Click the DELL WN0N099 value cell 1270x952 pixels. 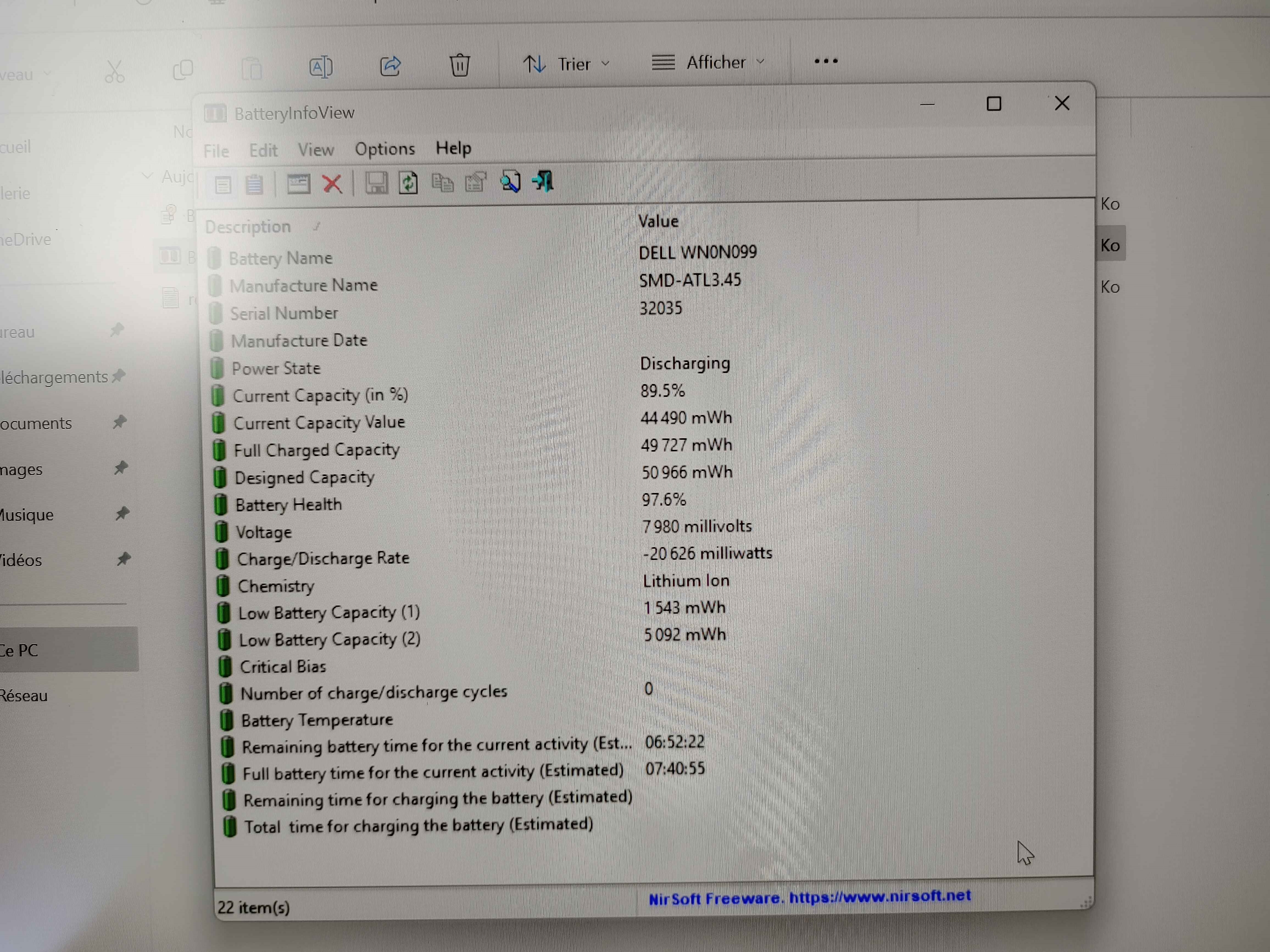pos(698,252)
